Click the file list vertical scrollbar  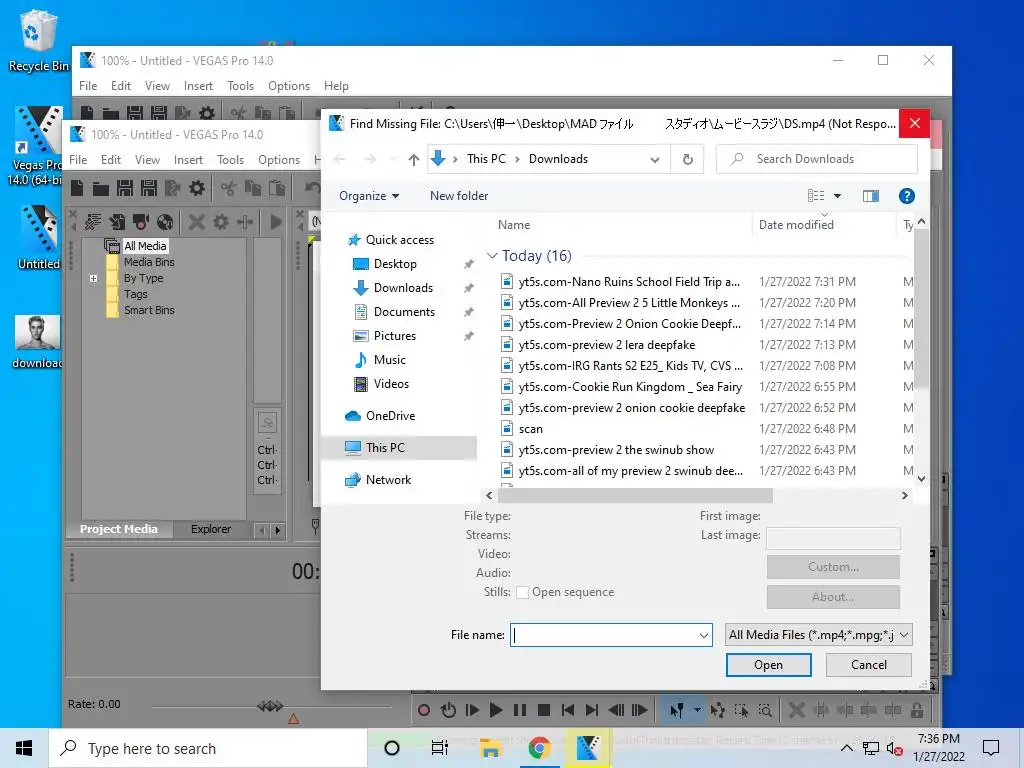pos(921,307)
